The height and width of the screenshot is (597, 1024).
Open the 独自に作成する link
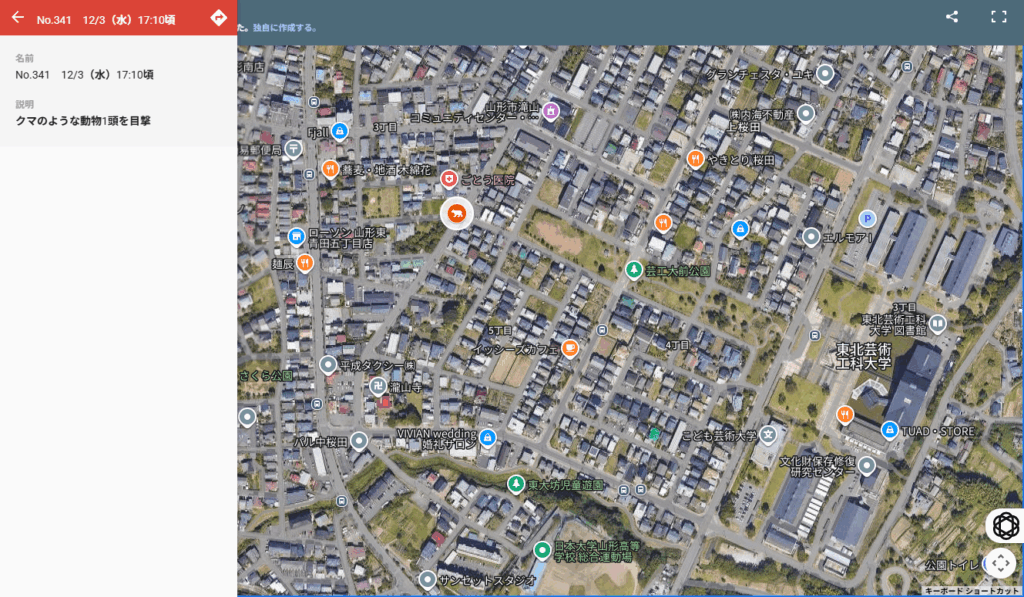tap(285, 28)
